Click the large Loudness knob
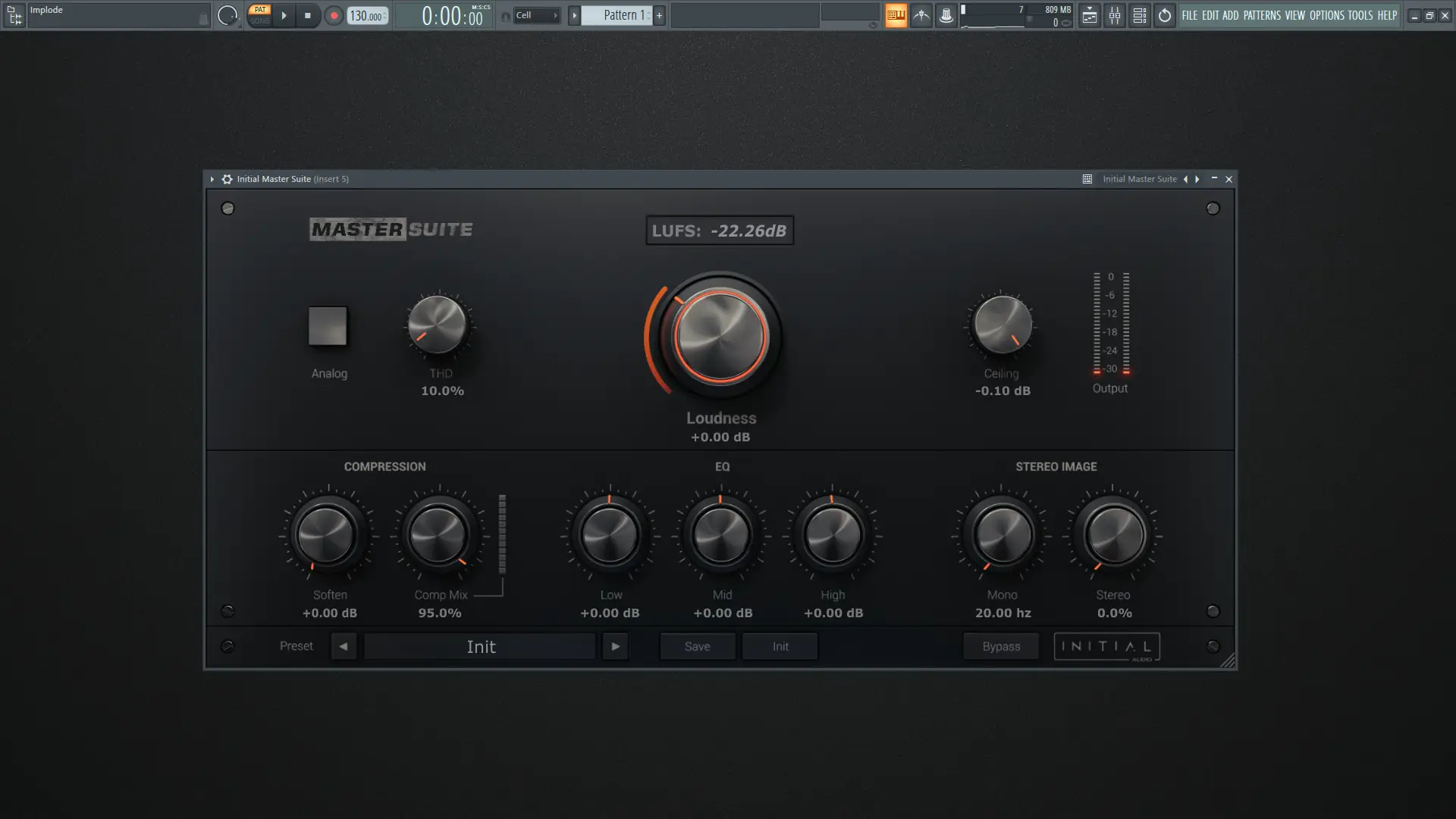The width and height of the screenshot is (1456, 819). coord(720,336)
